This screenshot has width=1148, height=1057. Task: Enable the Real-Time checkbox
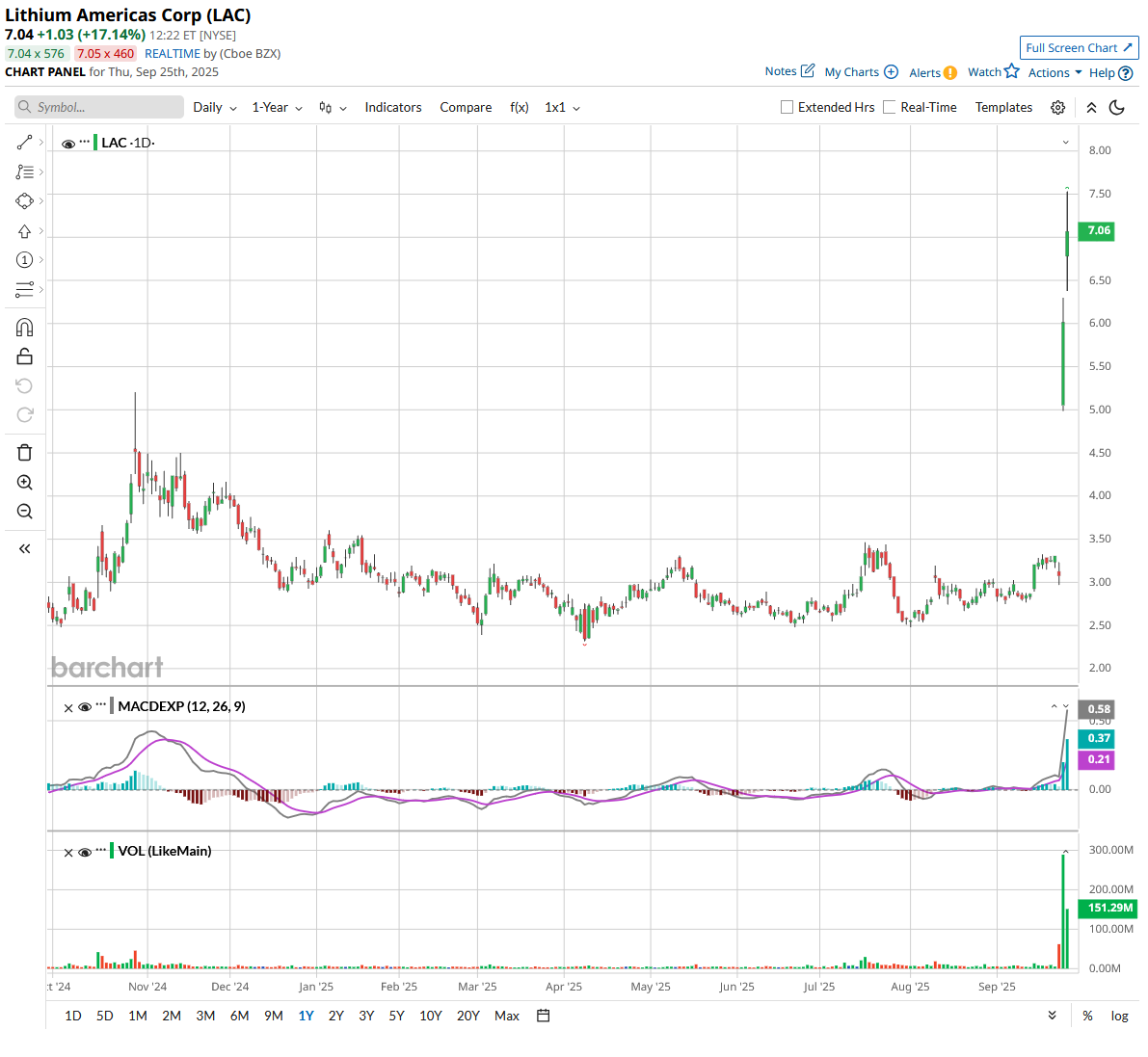pyautogui.click(x=890, y=108)
